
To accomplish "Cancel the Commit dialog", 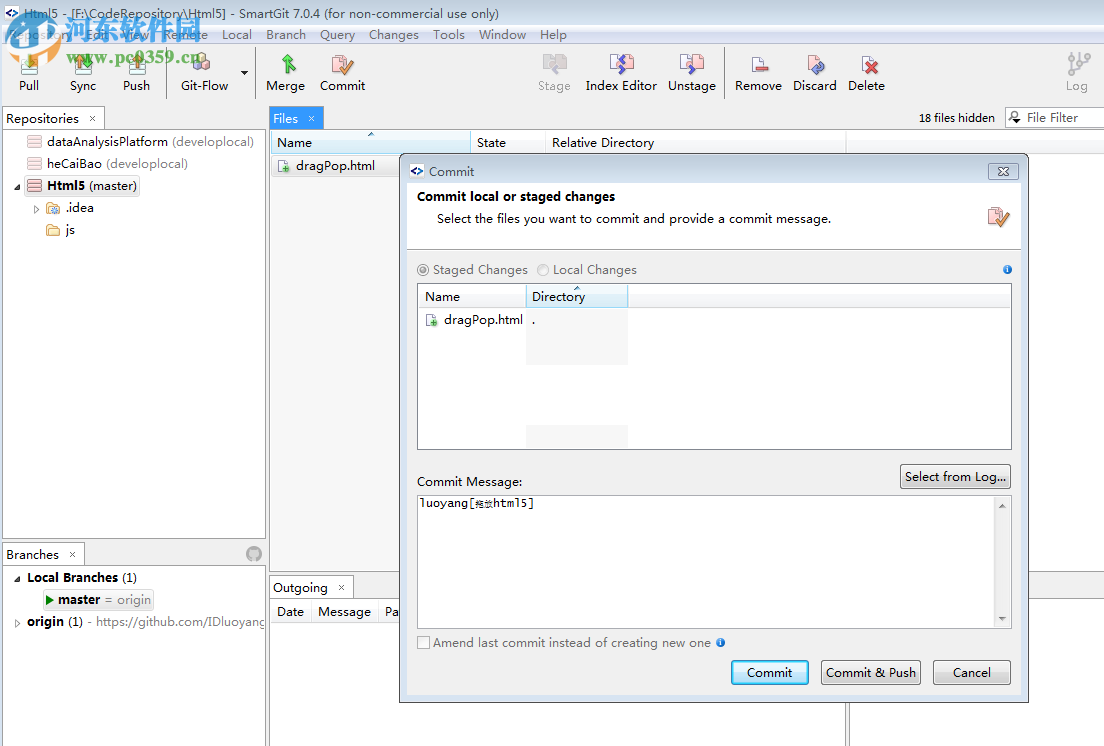I will point(972,673).
